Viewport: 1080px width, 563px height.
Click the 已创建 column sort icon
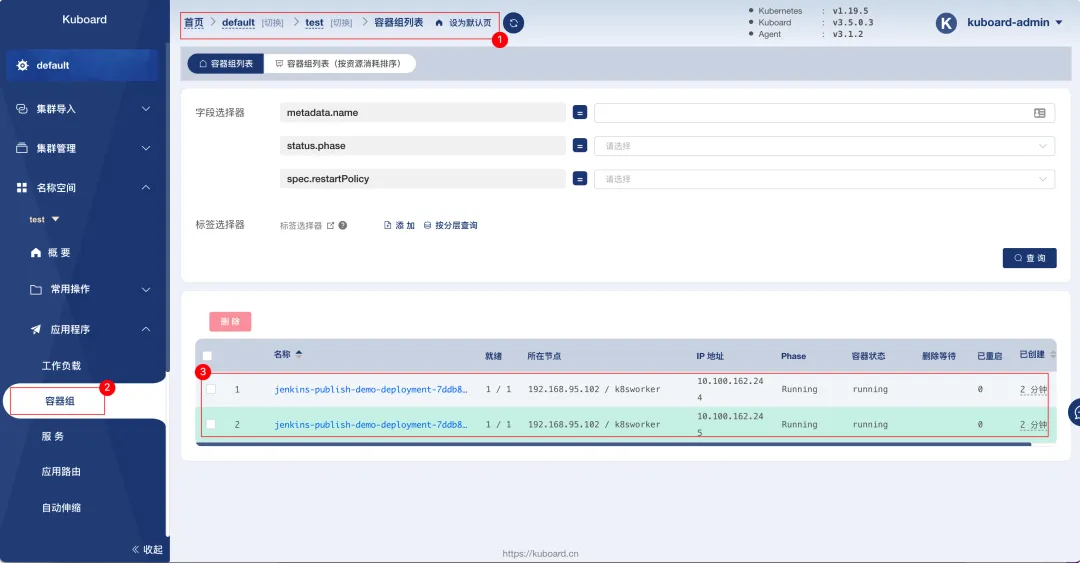(1052, 354)
